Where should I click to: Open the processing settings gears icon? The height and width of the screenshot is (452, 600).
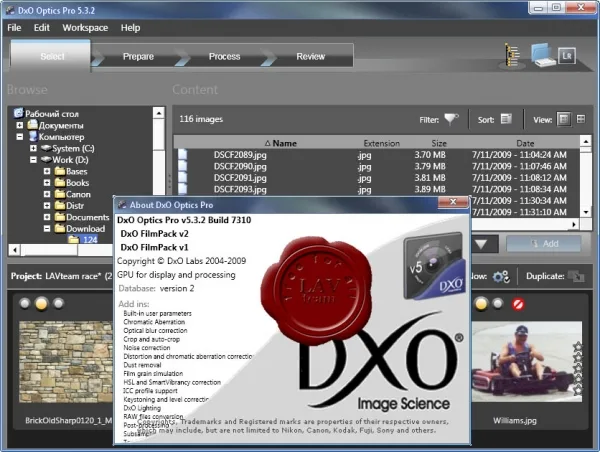[x=501, y=276]
